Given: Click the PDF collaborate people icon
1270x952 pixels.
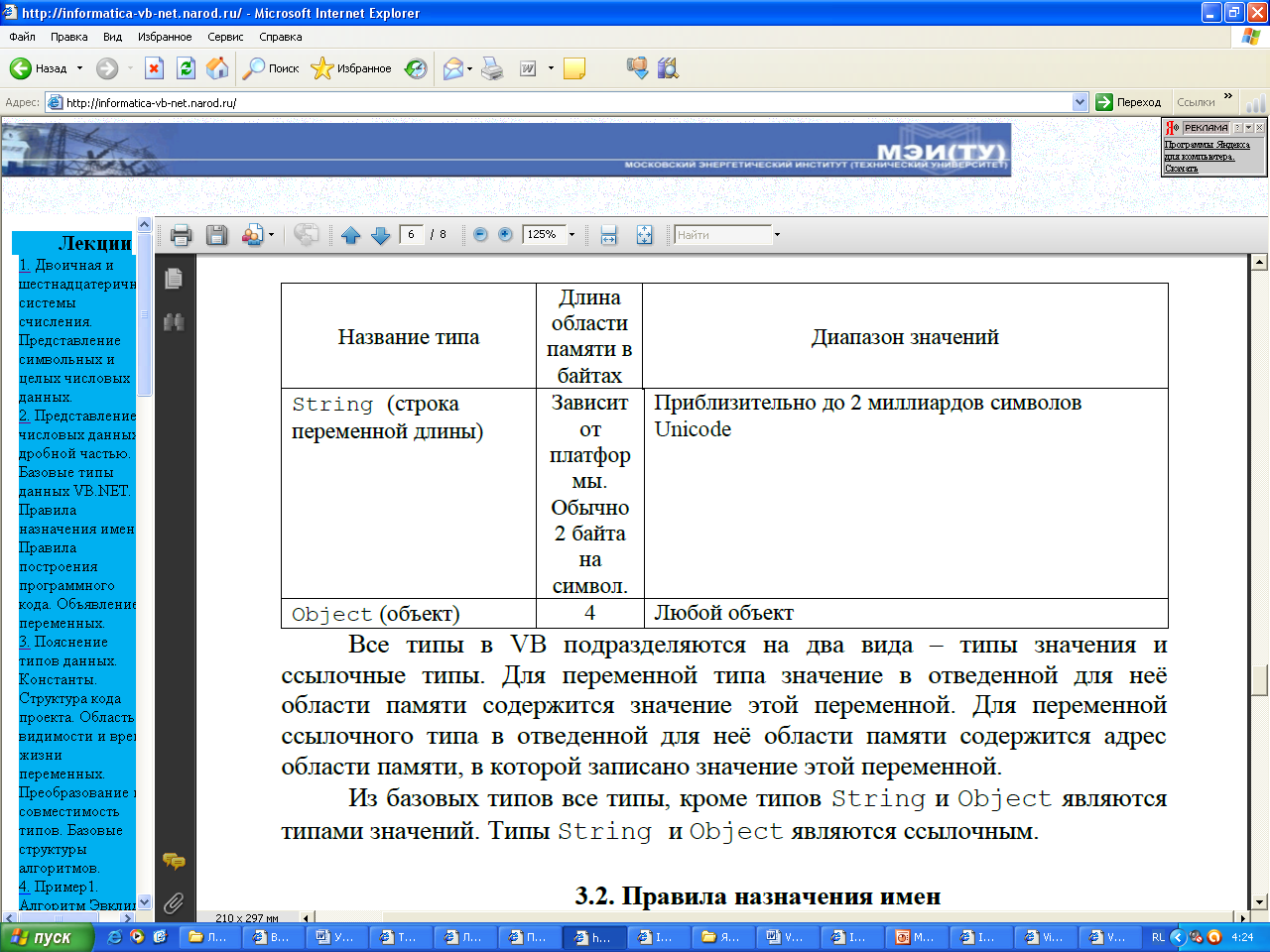Looking at the screenshot, I should (x=252, y=235).
